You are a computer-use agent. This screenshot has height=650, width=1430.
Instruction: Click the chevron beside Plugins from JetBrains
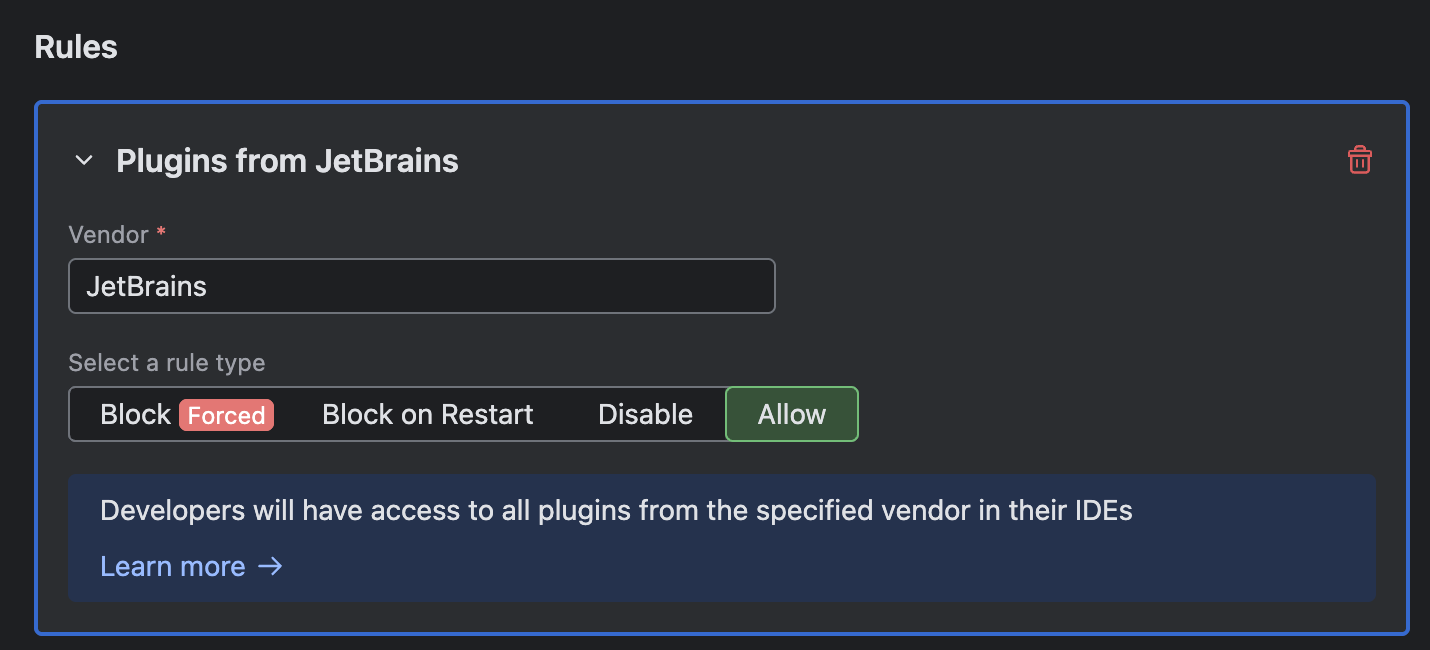(84, 160)
